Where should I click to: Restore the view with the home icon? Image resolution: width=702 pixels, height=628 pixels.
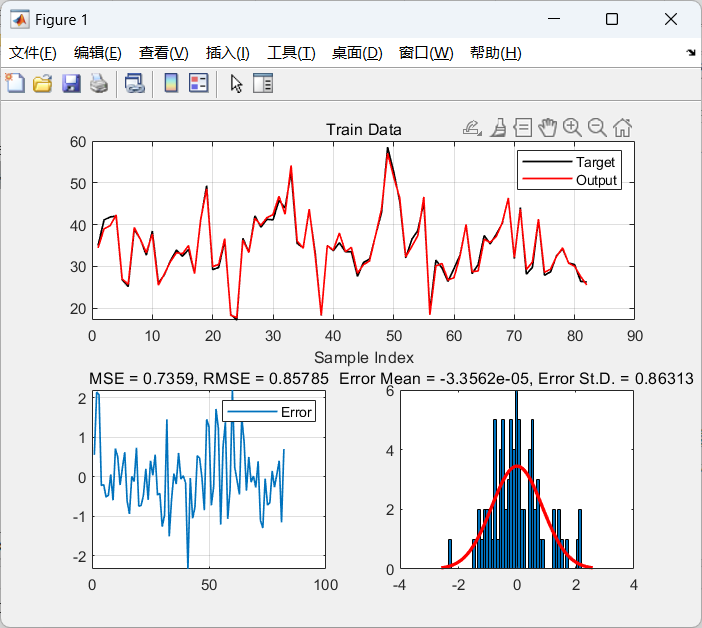click(x=622, y=127)
